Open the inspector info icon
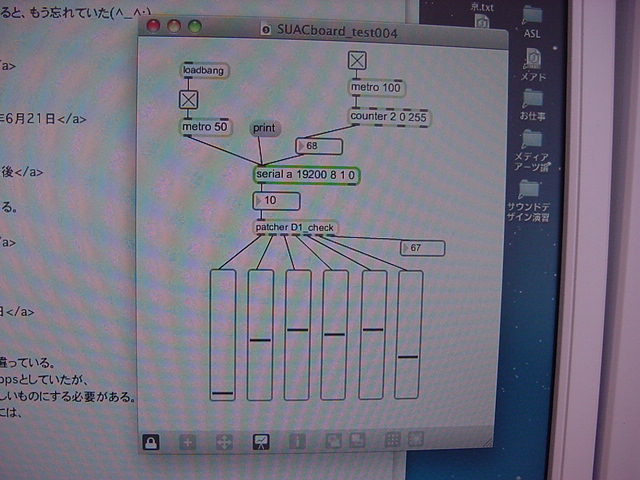This screenshot has width=640, height=480. tap(297, 442)
